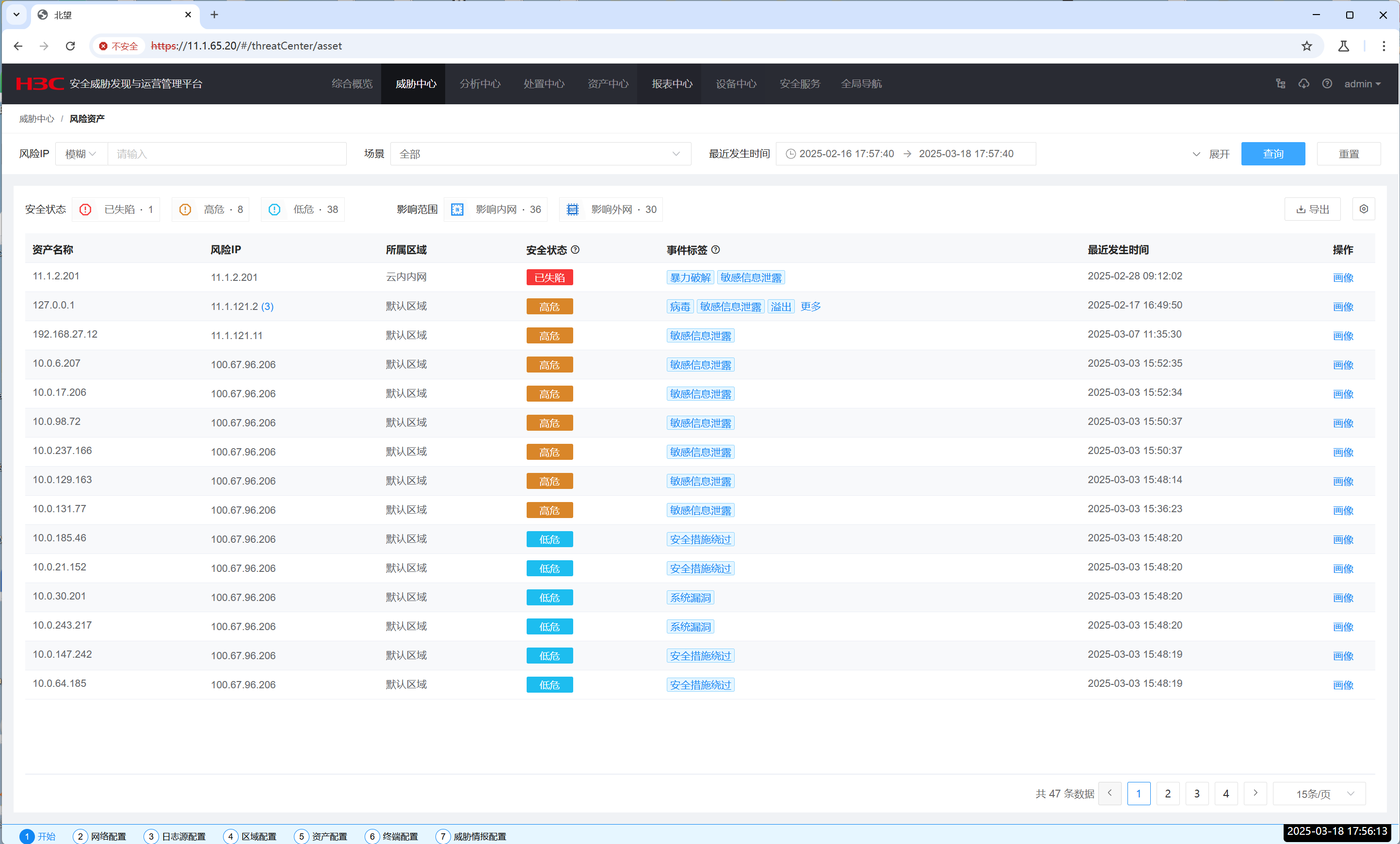Open the 资产中心 menu
The width and height of the screenshot is (1400, 844).
click(x=608, y=83)
